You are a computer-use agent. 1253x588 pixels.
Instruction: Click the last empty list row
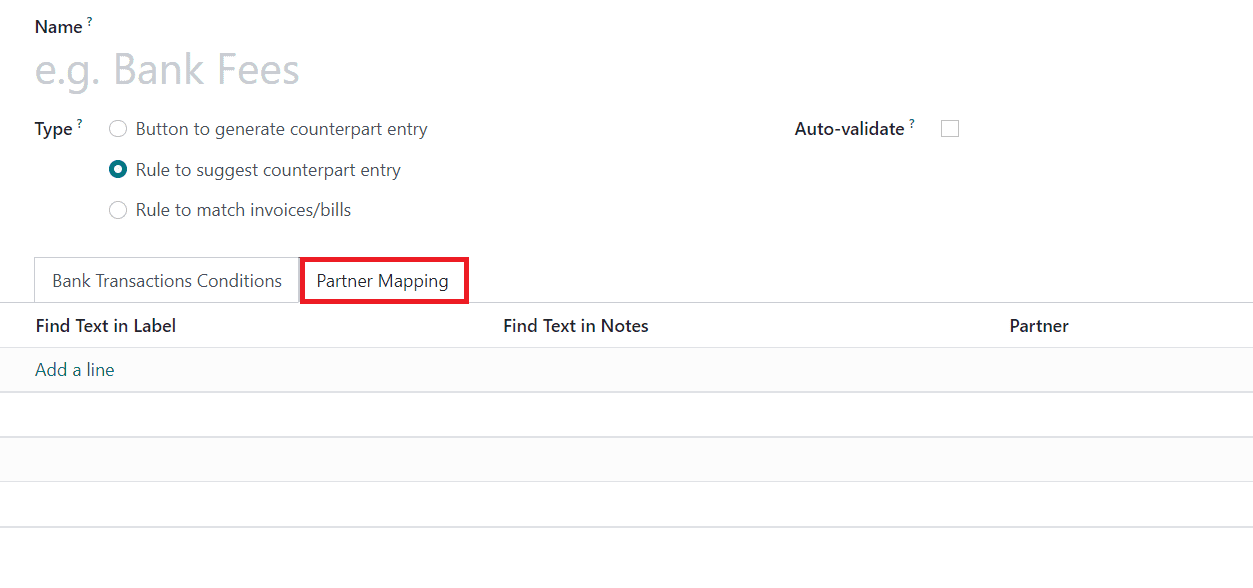pos(626,504)
